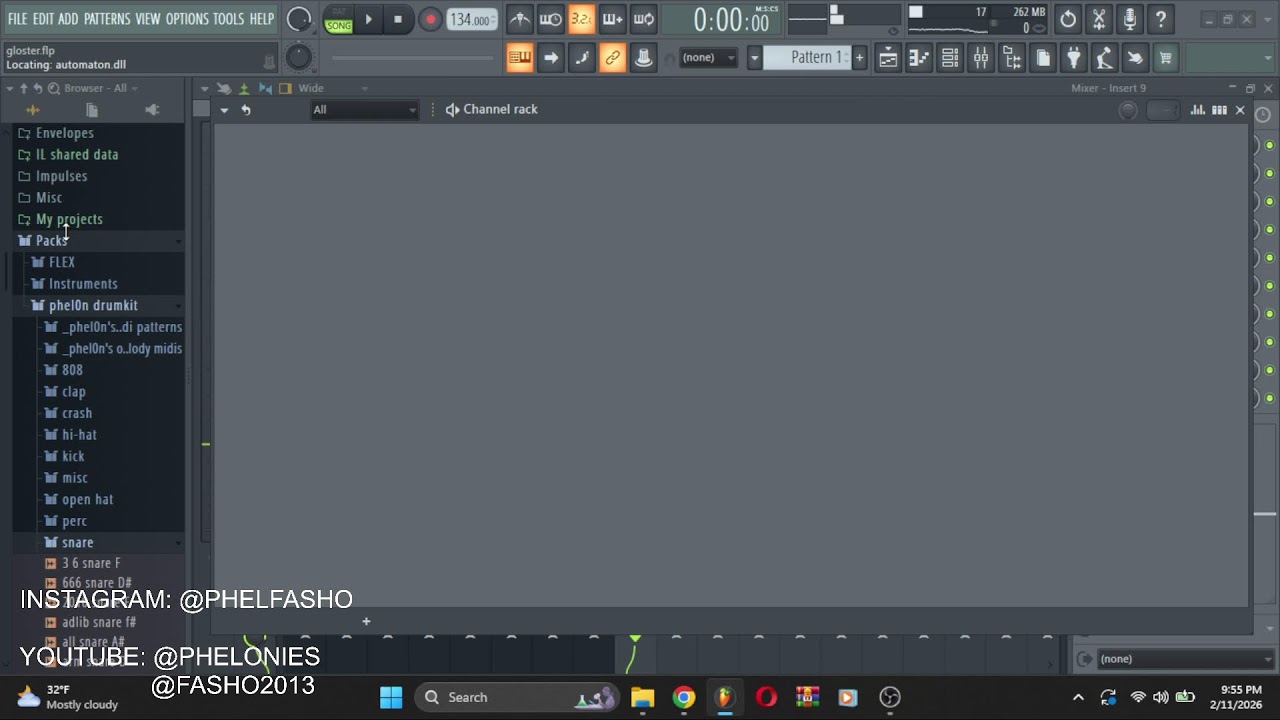Open the Channel rack options arrow menu

pyautogui.click(x=224, y=110)
